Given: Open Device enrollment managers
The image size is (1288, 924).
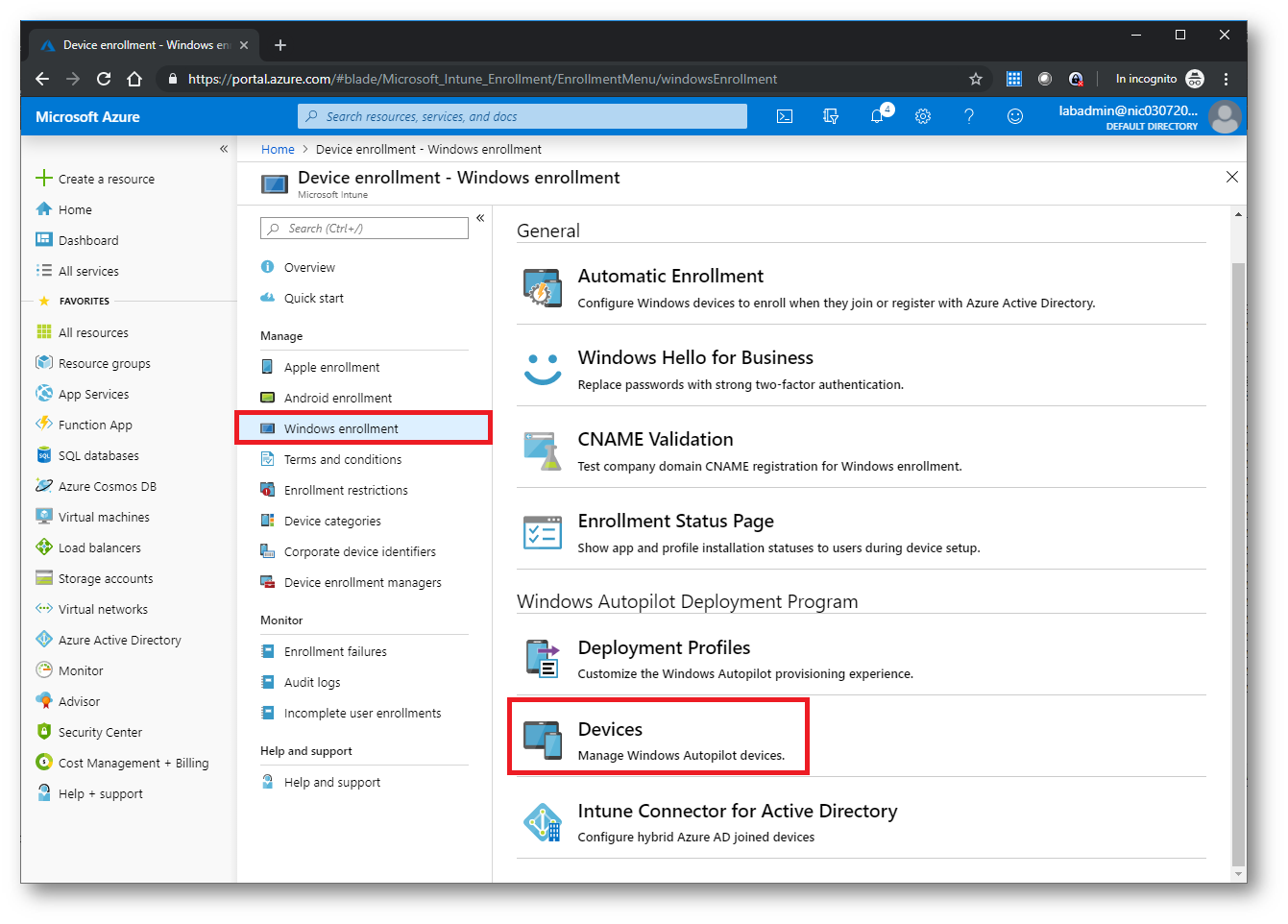Looking at the screenshot, I should click(x=364, y=582).
